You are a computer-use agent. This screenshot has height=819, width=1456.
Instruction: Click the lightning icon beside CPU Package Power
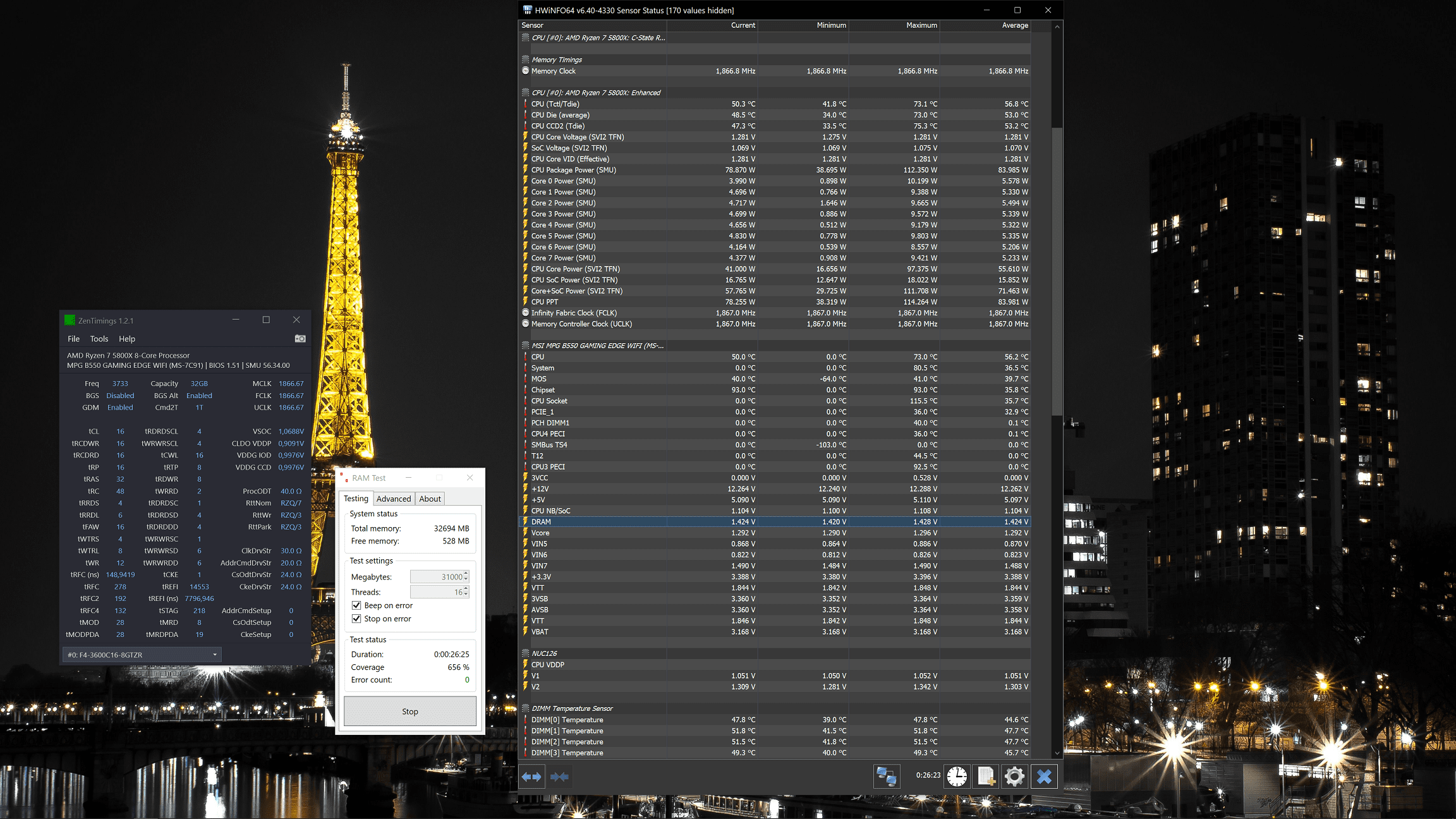point(525,170)
